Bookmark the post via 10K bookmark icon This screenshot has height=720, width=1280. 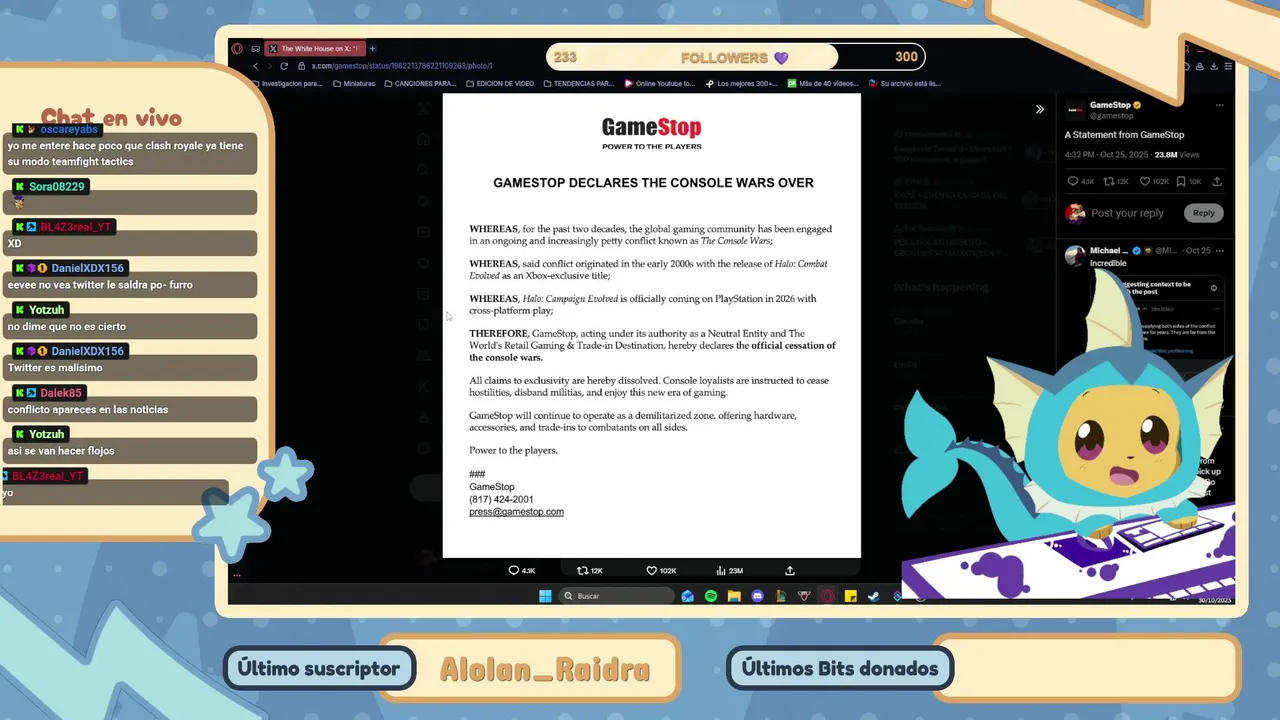1181,182
